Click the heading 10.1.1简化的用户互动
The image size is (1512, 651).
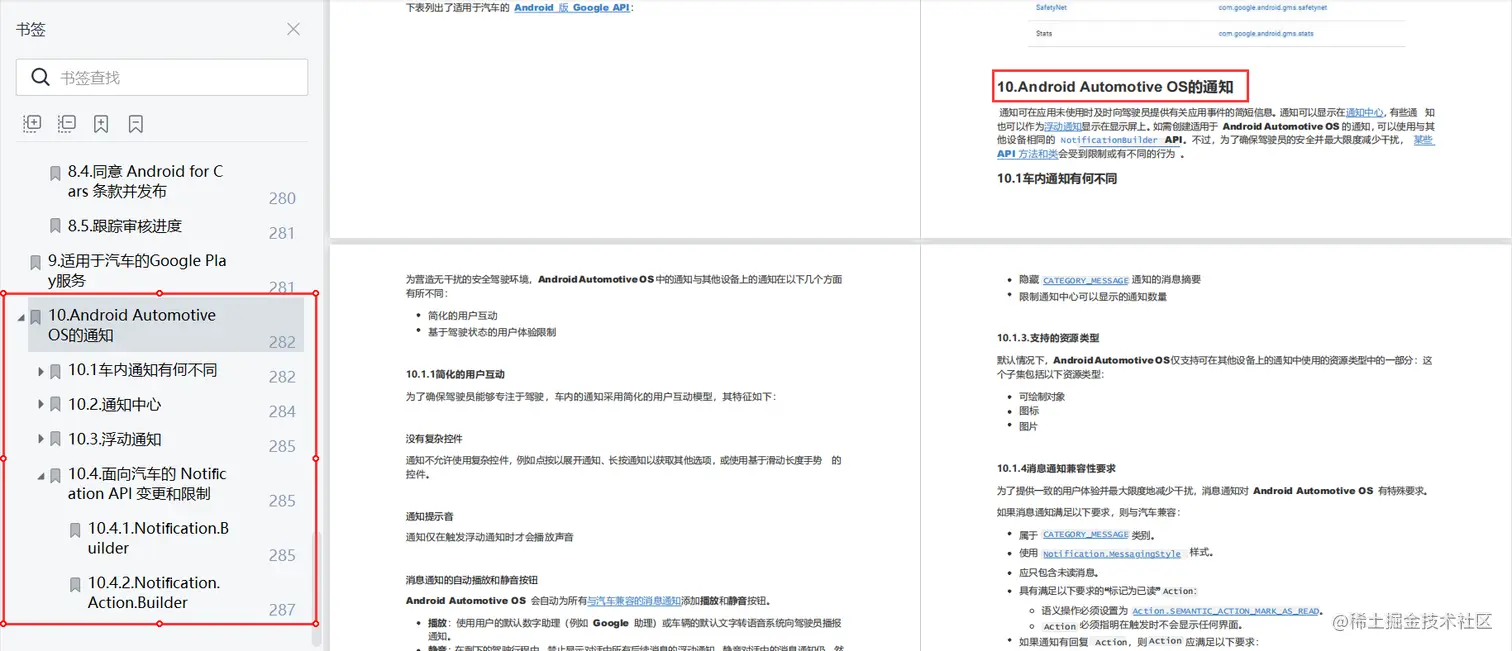point(455,374)
